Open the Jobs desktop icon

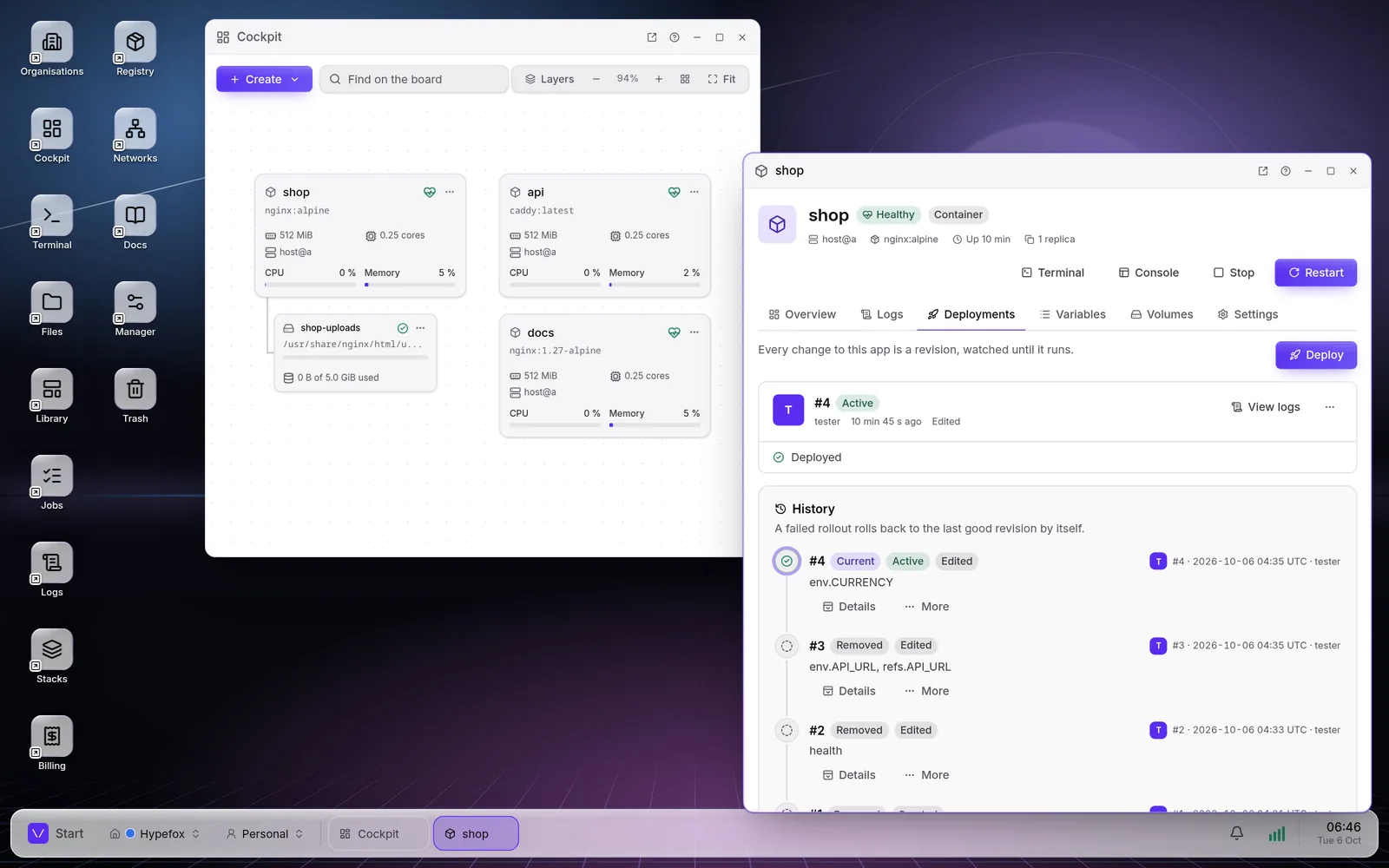52,483
